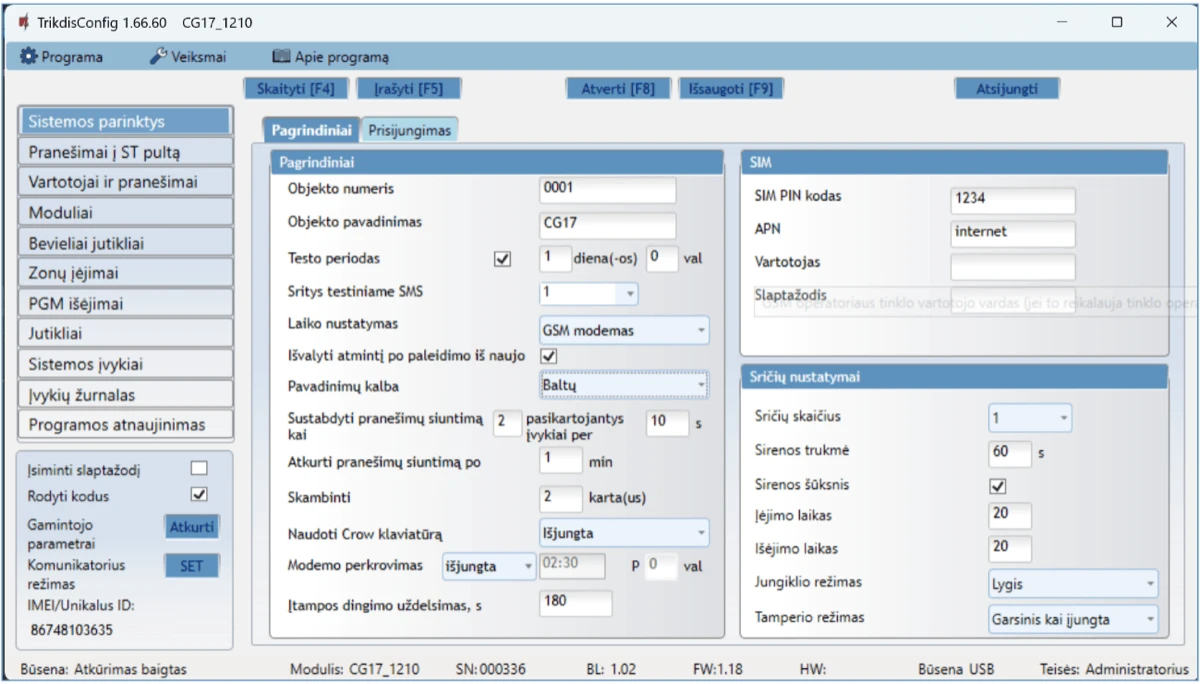Open the Laiko nustatymas dropdown
This screenshot has height=684, width=1200.
(x=623, y=329)
